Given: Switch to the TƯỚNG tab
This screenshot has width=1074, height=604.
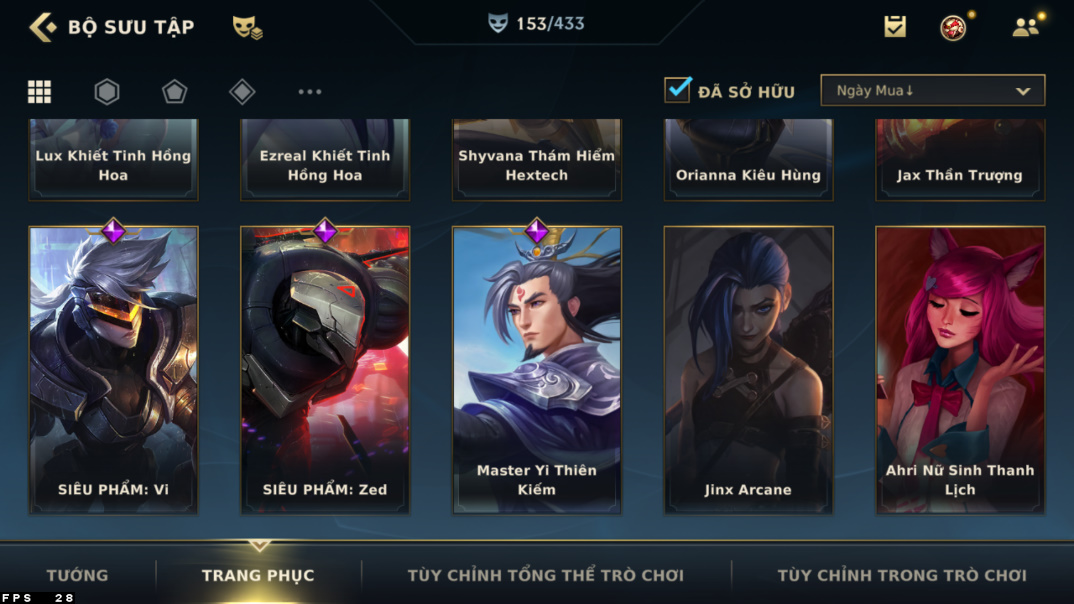Looking at the screenshot, I should (x=77, y=575).
